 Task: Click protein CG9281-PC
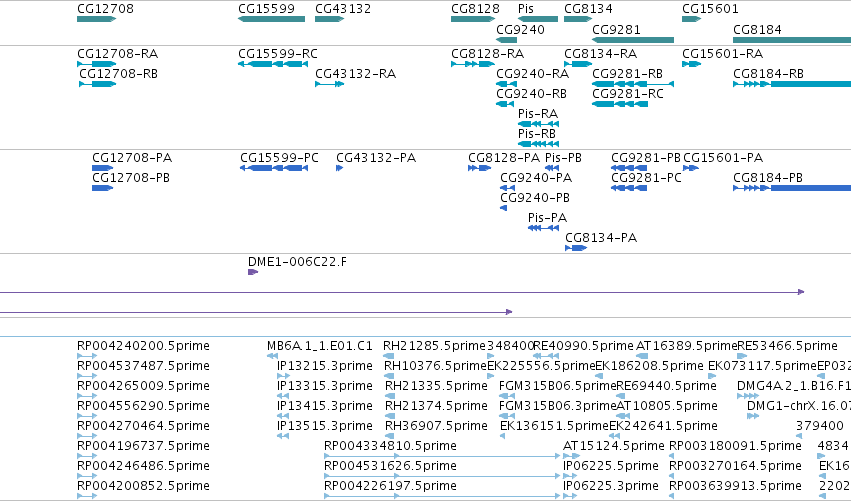629,188
